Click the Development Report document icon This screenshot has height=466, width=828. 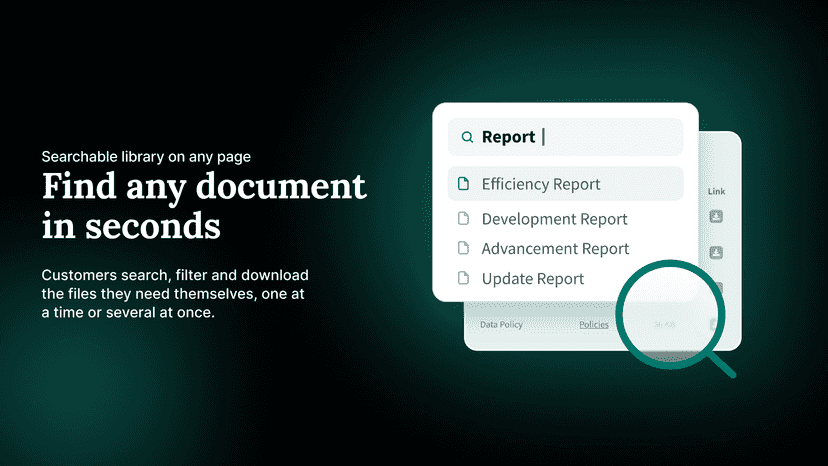tap(463, 218)
